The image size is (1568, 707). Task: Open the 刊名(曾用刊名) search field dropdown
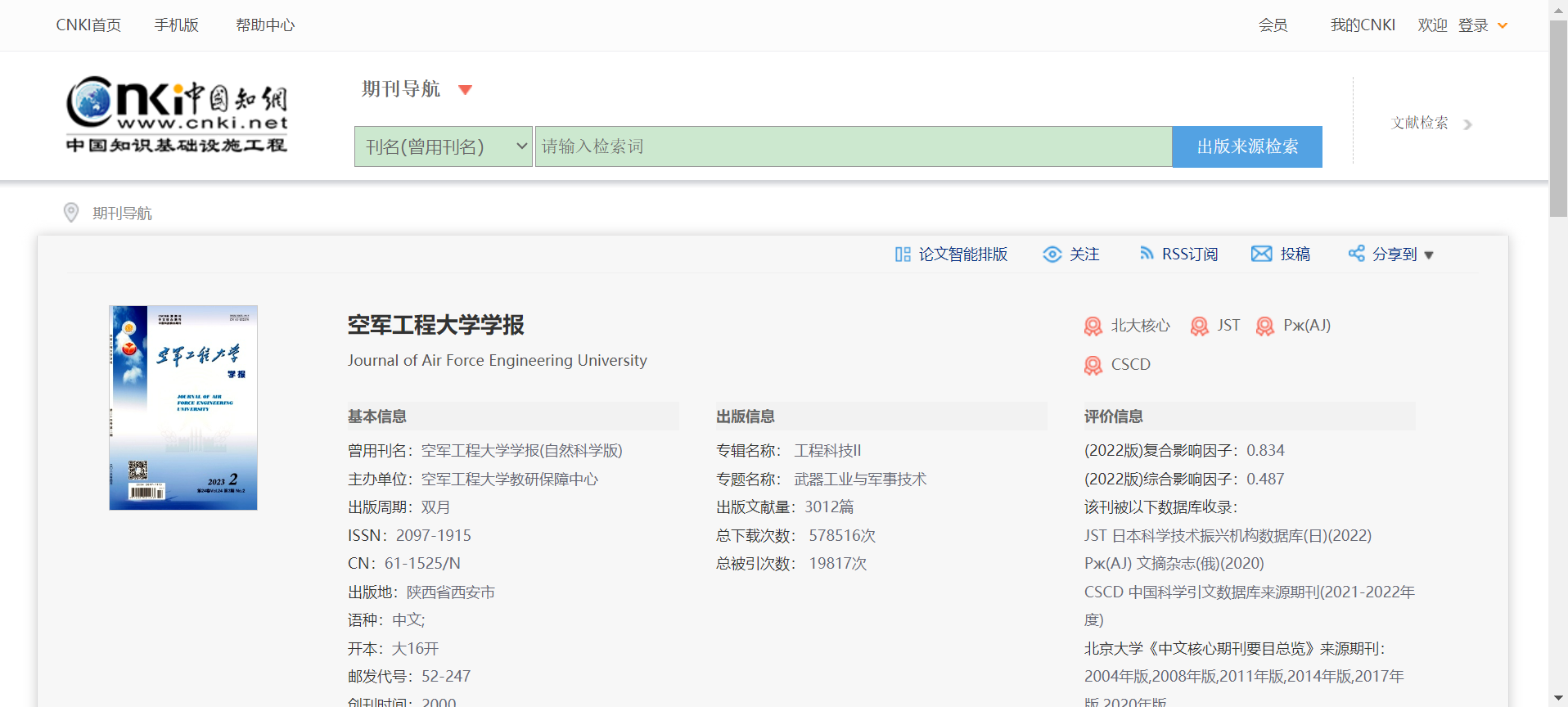click(443, 146)
